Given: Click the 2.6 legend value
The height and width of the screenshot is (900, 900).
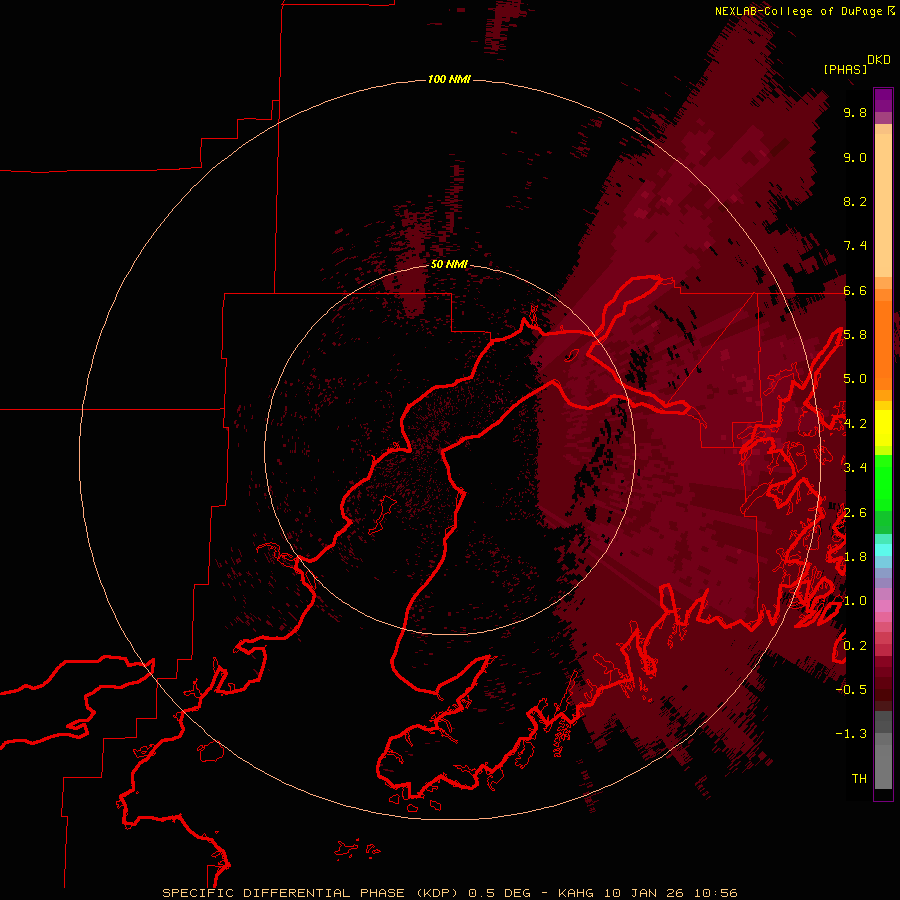Looking at the screenshot, I should 855,513.
